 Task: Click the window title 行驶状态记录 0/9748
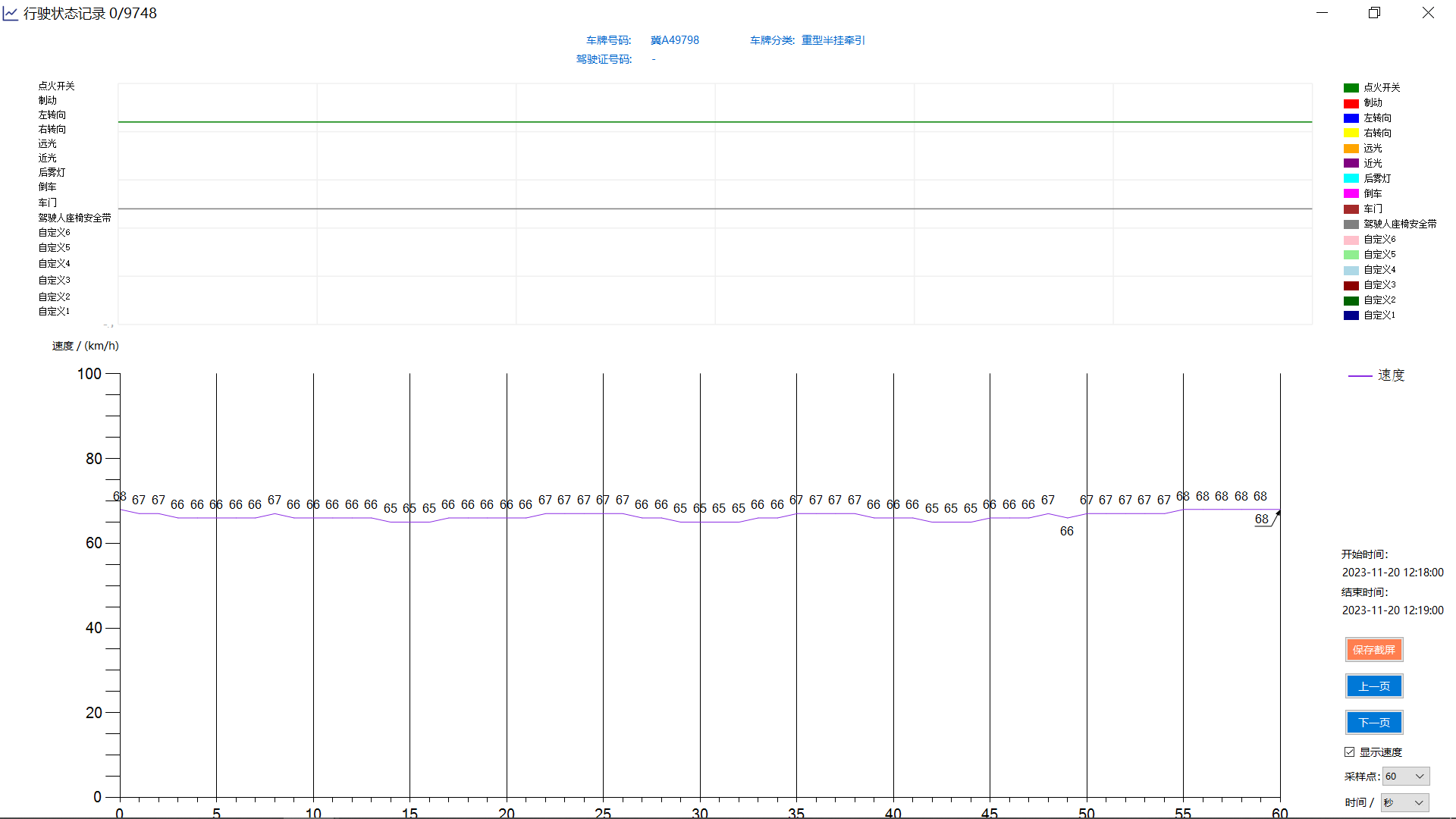[x=90, y=14]
